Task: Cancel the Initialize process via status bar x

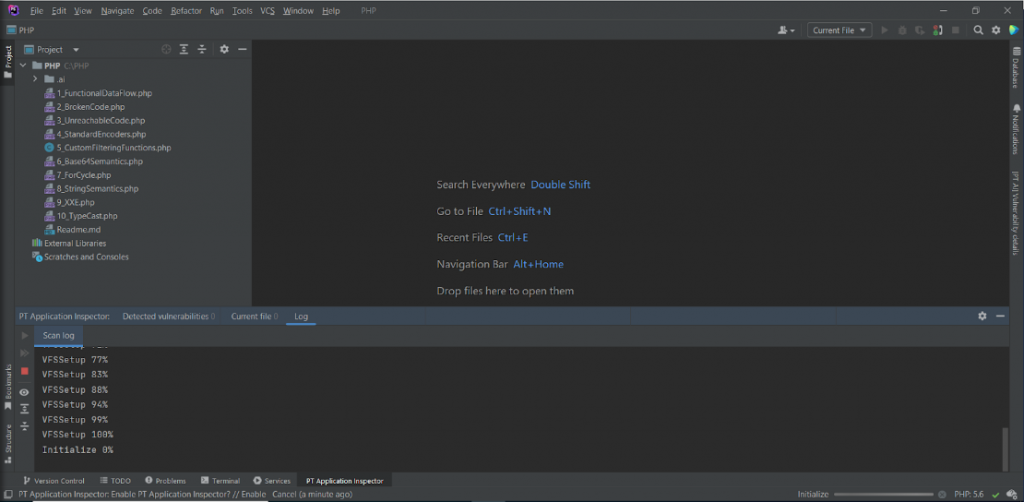Action: point(942,494)
